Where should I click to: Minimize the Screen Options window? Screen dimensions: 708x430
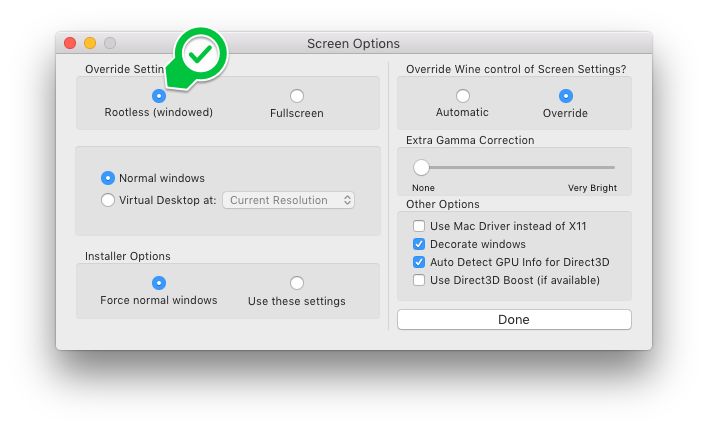[90, 43]
